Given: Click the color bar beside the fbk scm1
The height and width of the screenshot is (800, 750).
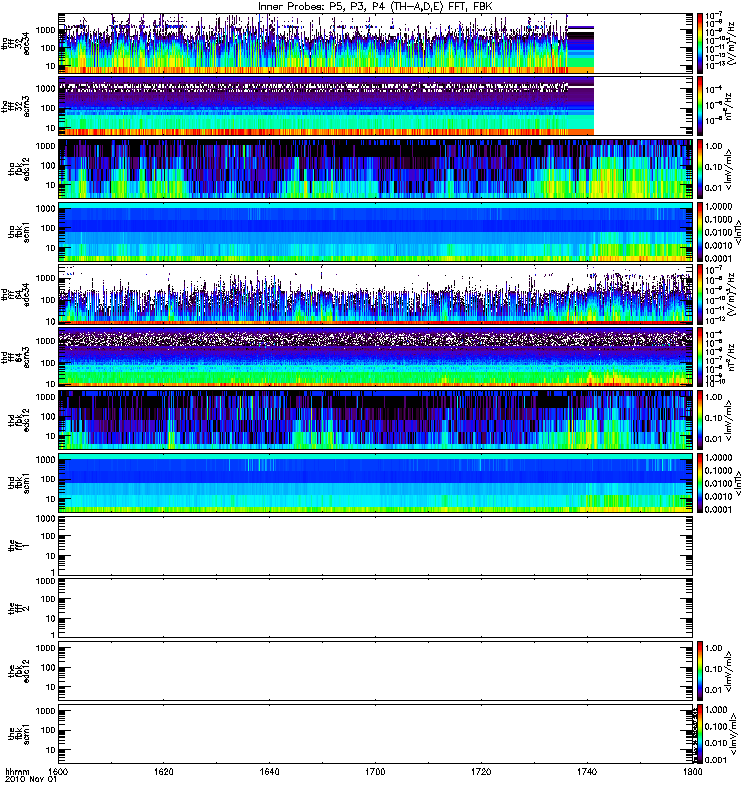Looking at the screenshot, I should 700,734.
